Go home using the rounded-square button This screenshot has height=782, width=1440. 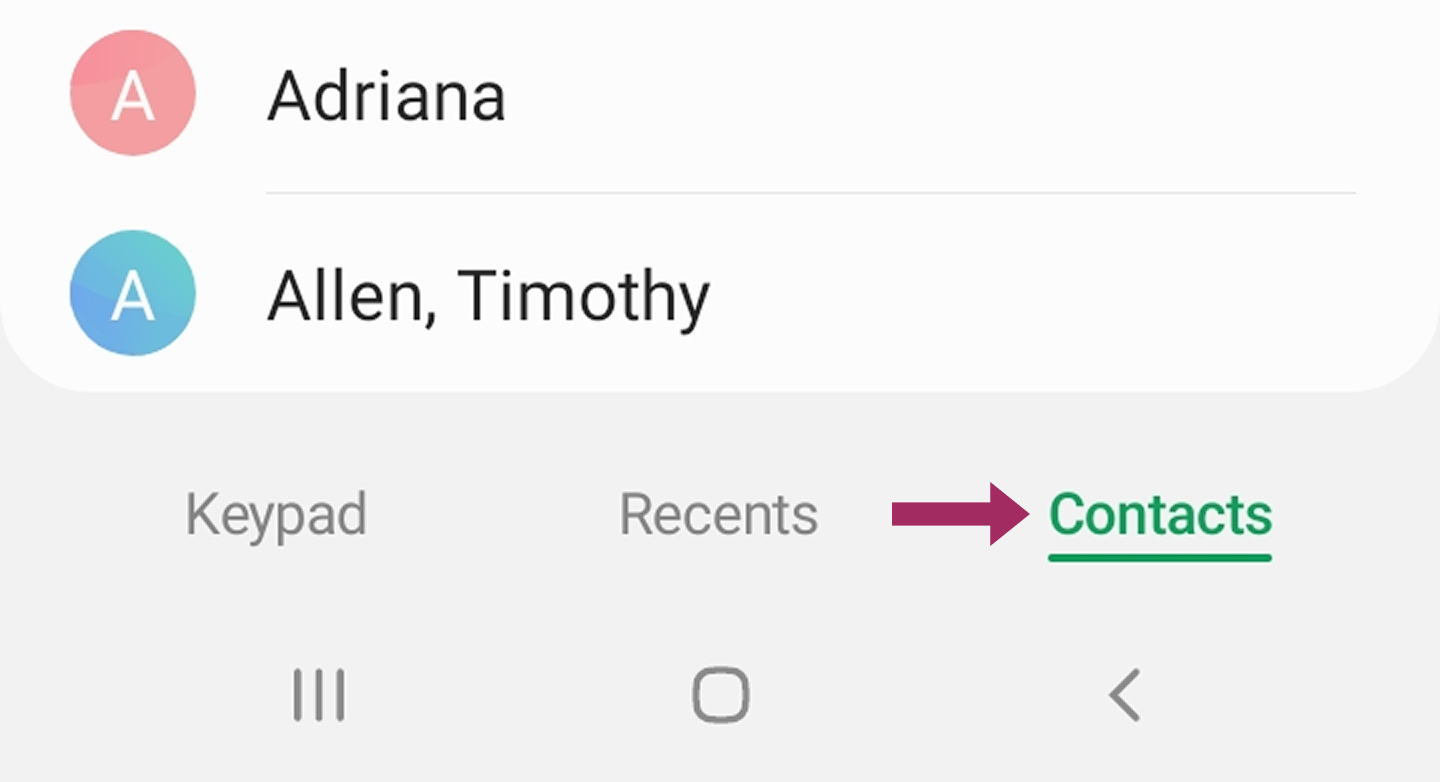click(x=720, y=695)
